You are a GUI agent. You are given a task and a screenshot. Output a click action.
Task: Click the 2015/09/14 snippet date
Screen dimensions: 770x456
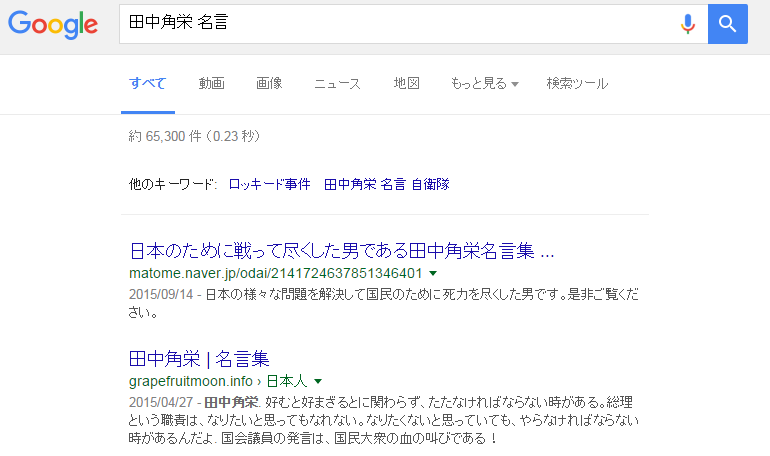161,294
